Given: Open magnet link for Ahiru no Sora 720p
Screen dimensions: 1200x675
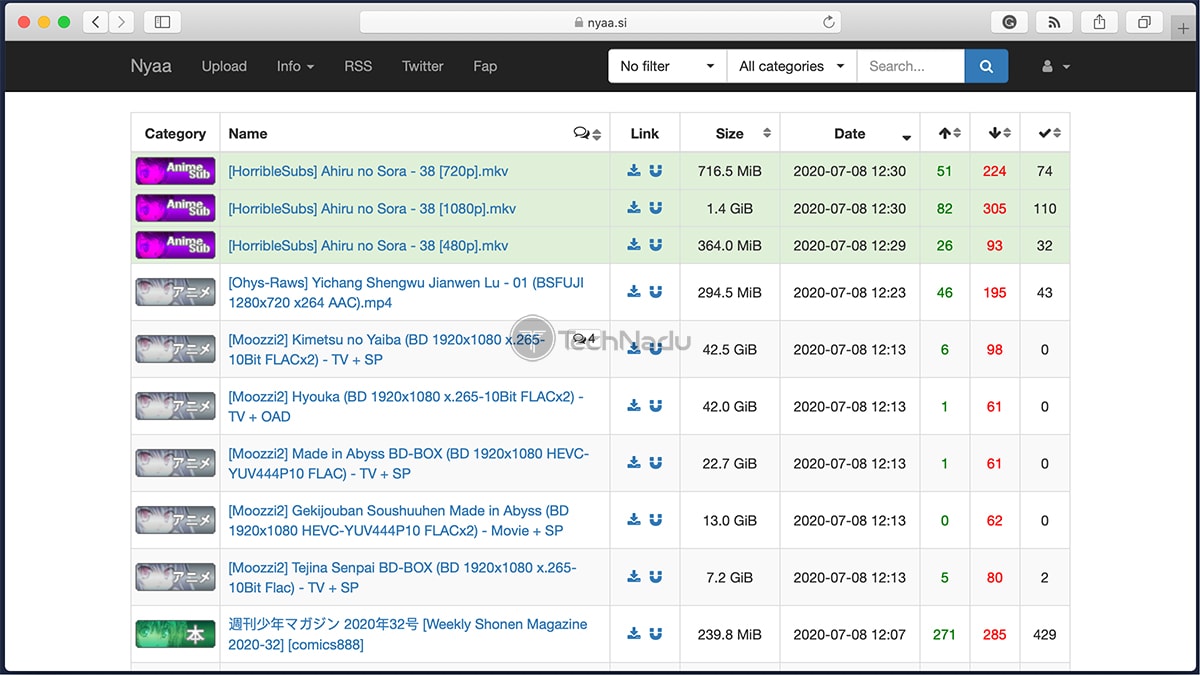Looking at the screenshot, I should [x=656, y=171].
